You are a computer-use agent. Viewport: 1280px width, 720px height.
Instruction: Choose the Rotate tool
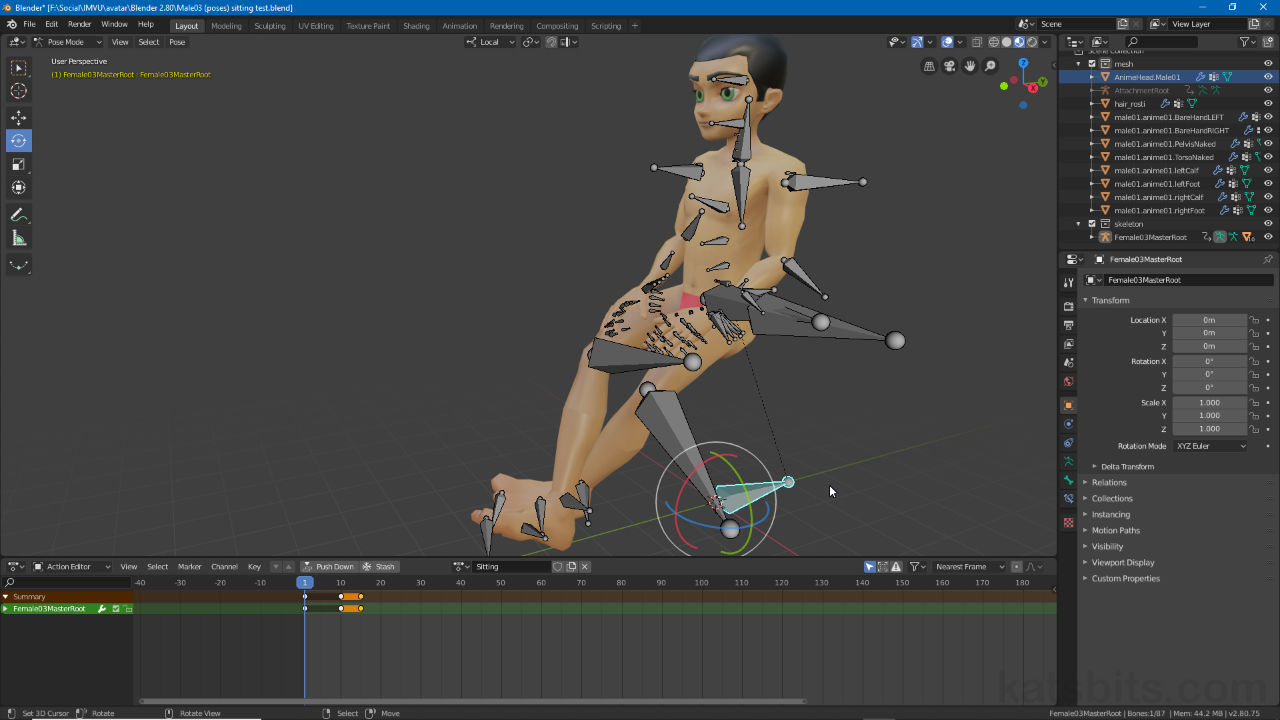click(19, 141)
